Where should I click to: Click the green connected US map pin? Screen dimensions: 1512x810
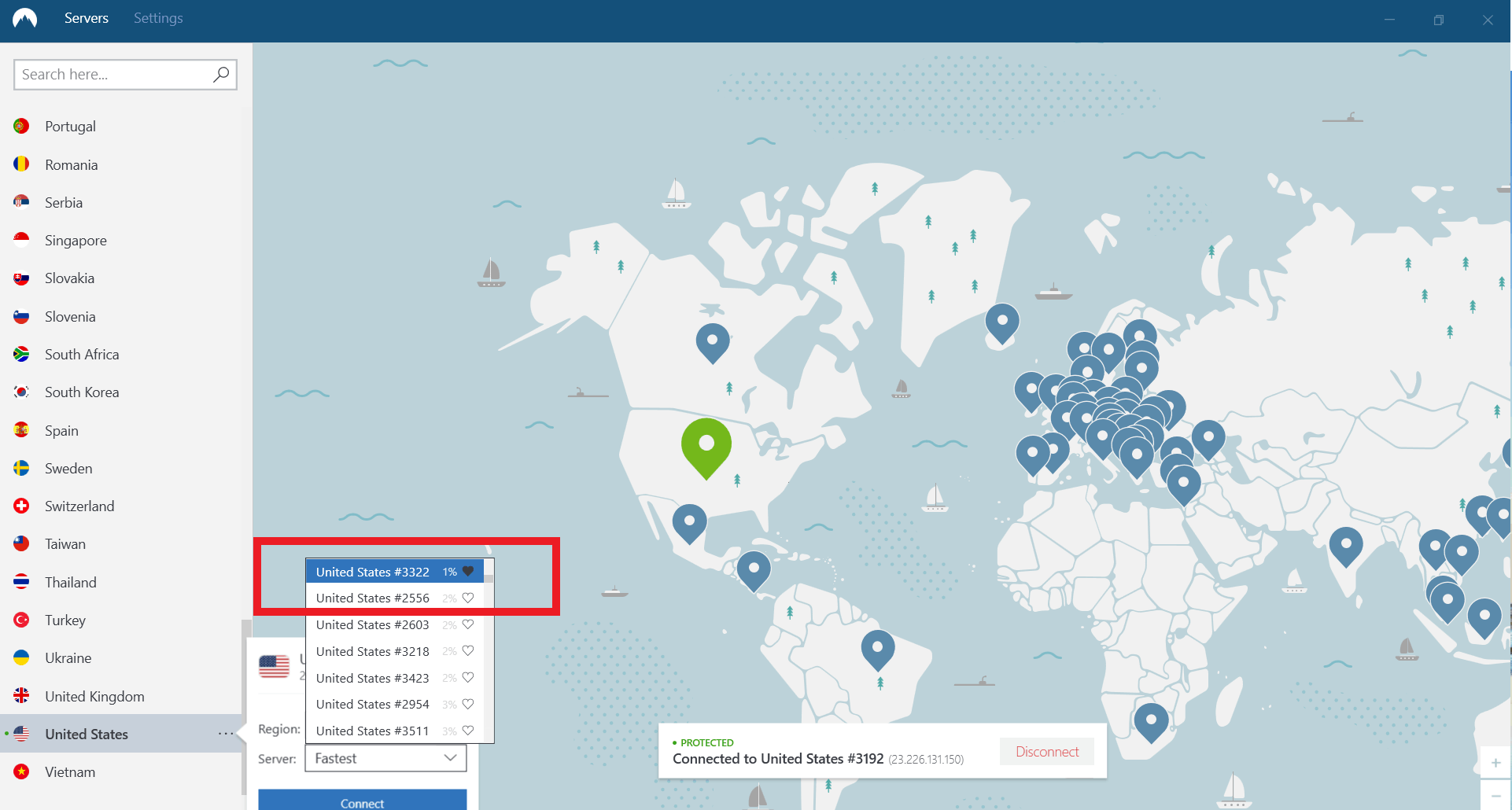point(706,447)
